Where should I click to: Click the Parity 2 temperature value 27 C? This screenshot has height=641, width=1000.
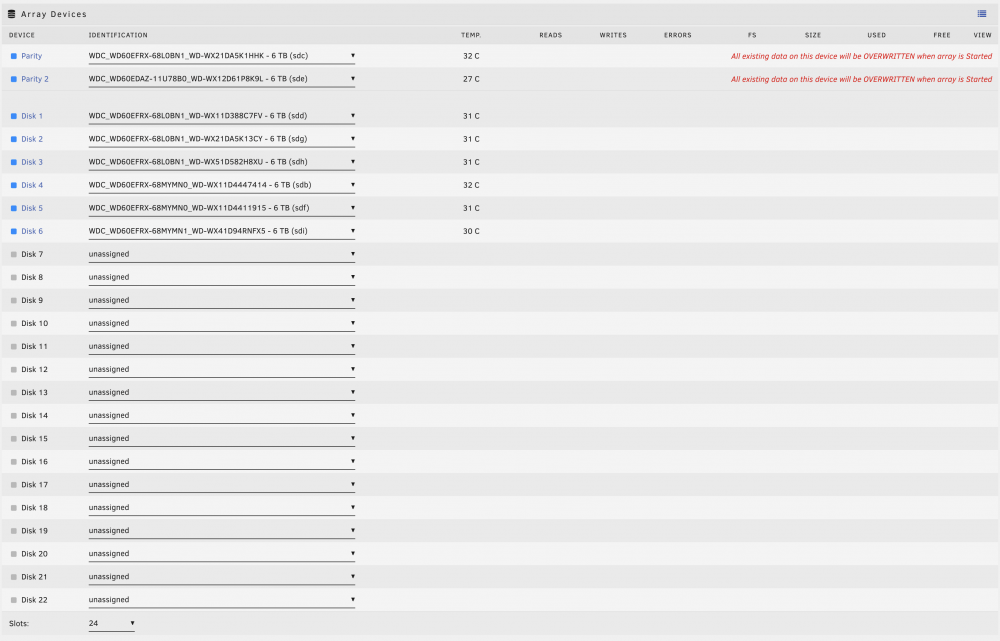pos(471,79)
